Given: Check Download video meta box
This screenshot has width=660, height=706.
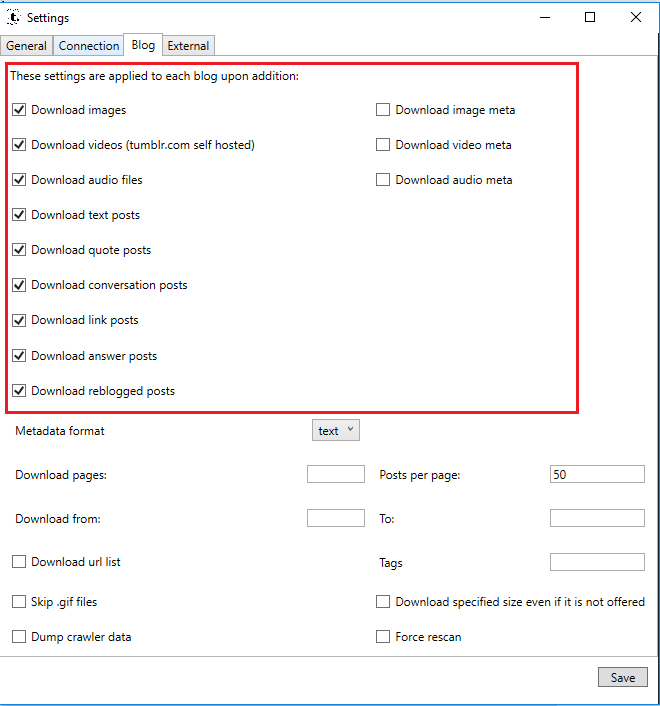Looking at the screenshot, I should point(383,145).
